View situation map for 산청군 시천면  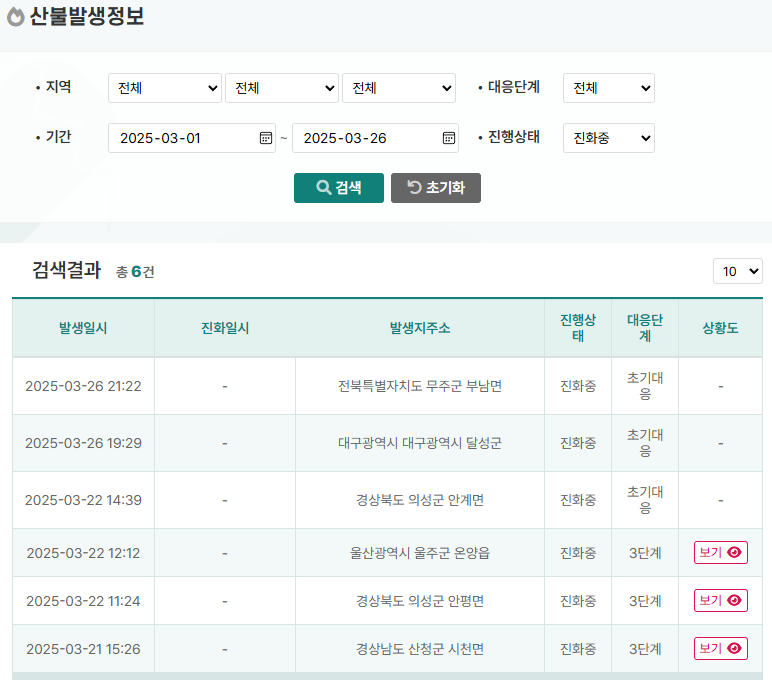click(x=720, y=648)
